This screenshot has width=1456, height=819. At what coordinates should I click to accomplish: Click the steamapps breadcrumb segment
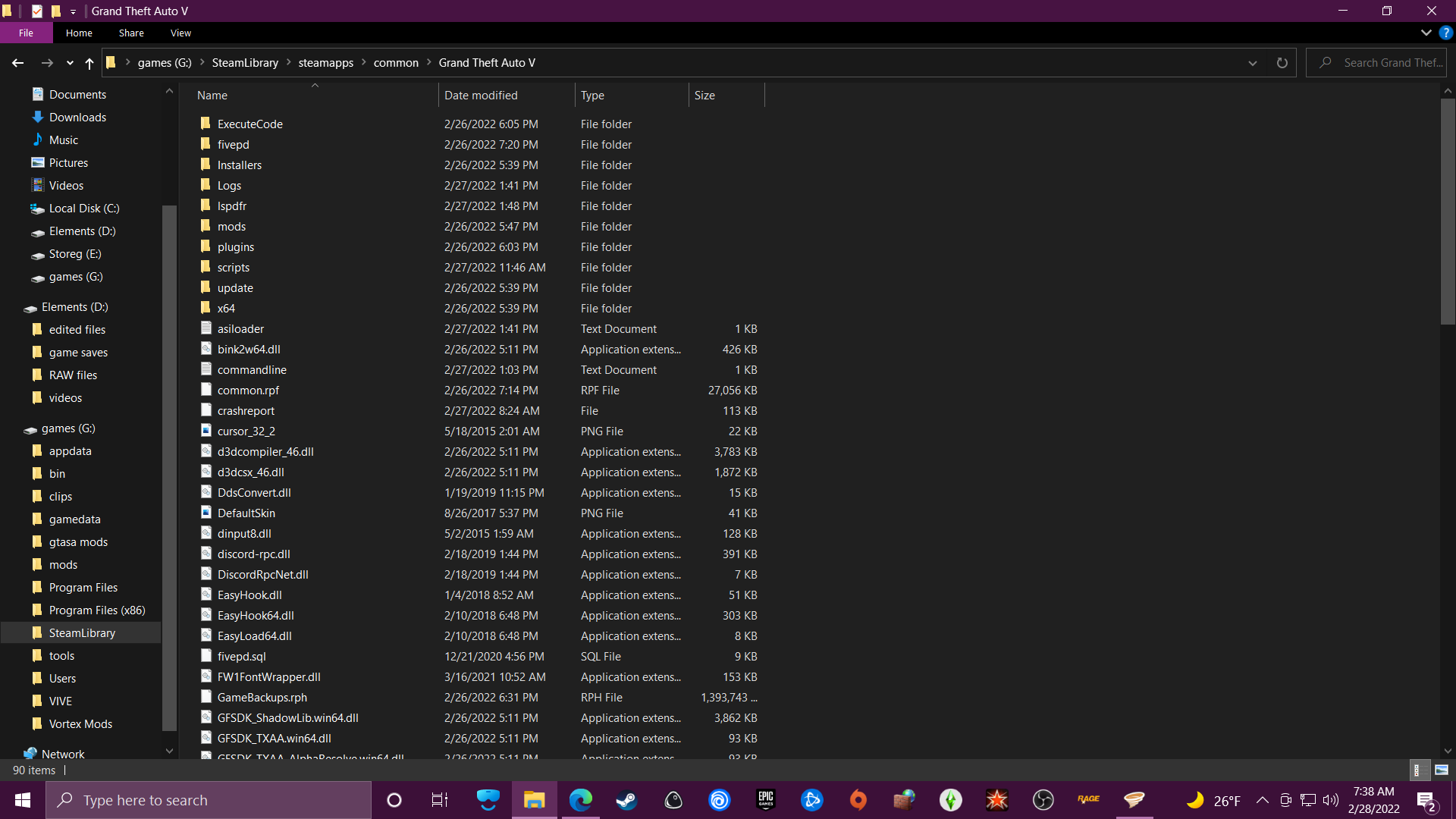click(x=325, y=63)
